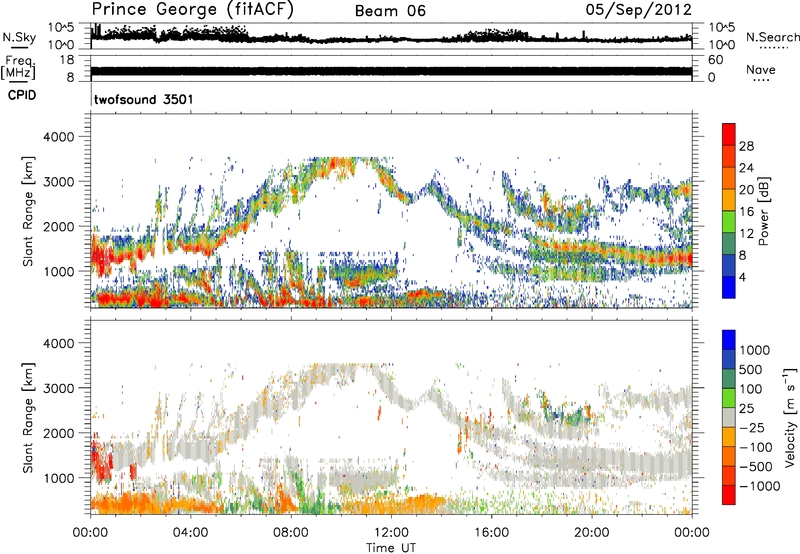Click the "N.Sky" axis label

tap(19, 37)
